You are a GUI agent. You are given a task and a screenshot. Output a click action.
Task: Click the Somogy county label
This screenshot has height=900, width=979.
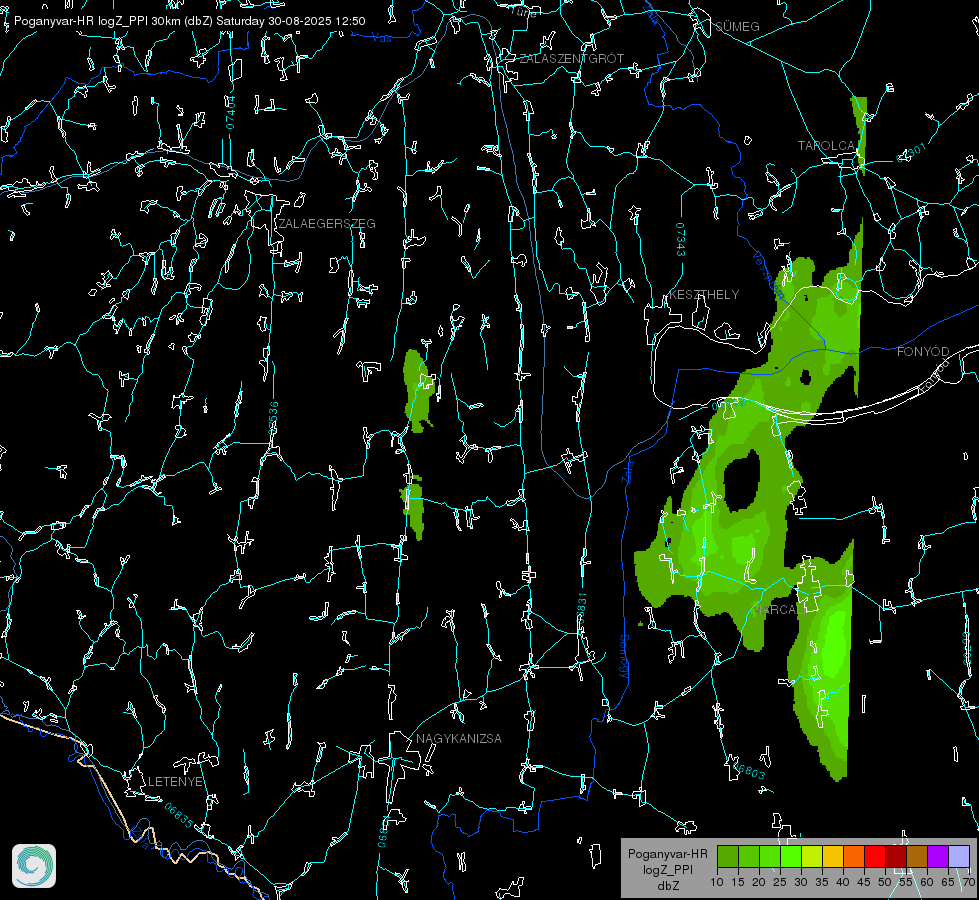[624, 658]
